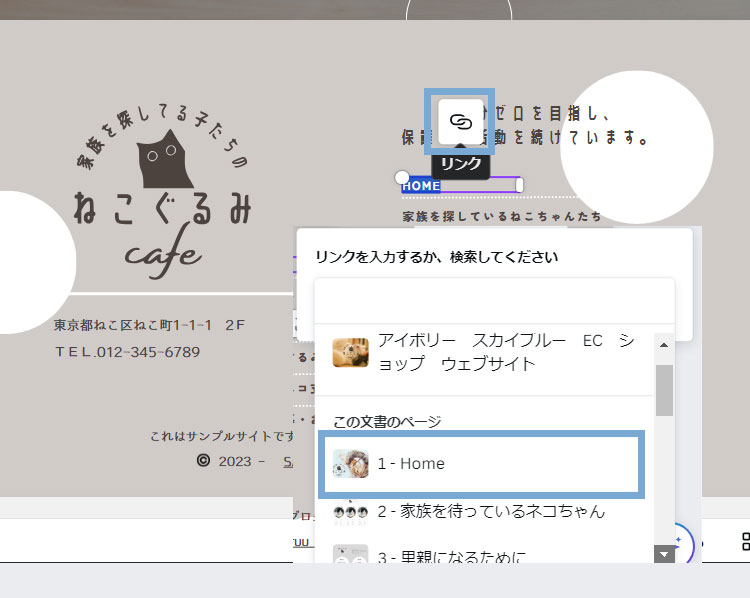Viewport: 750px width, 598px height.
Task: Click the copyright © symbol in footer
Action: (203, 461)
